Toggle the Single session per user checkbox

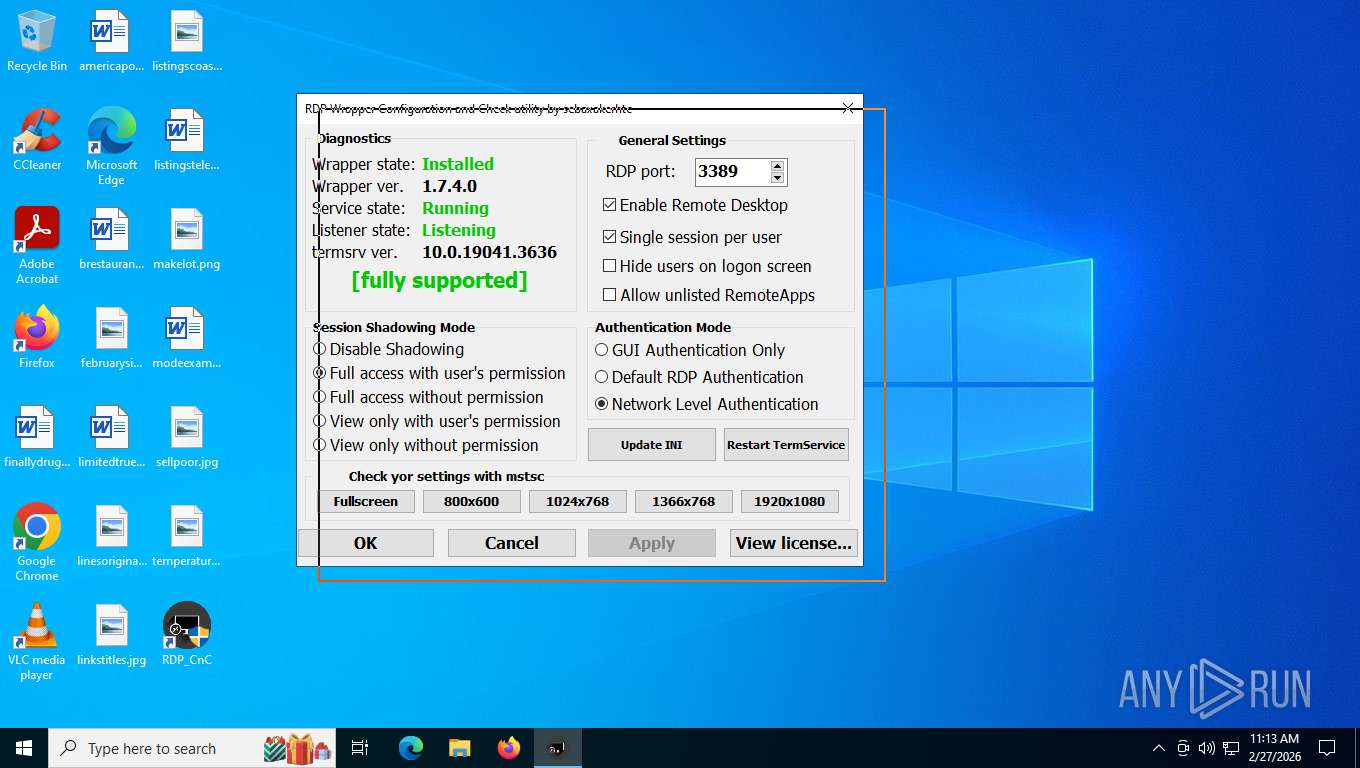(x=692, y=237)
